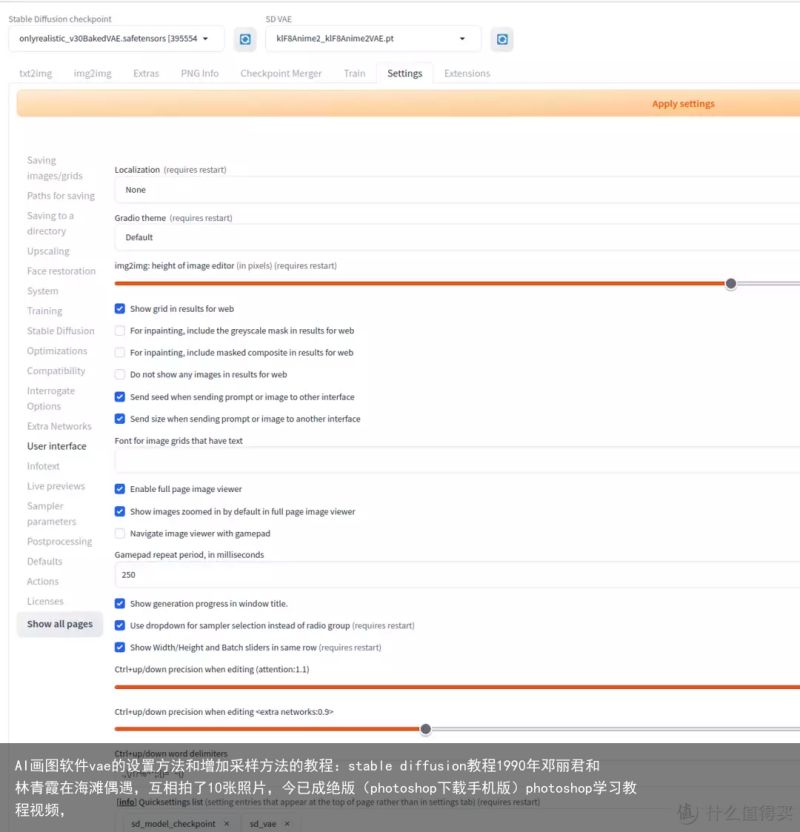Image resolution: width=800 pixels, height=832 pixels.
Task: Open Saving to a directory settings
Action: (x=50, y=223)
